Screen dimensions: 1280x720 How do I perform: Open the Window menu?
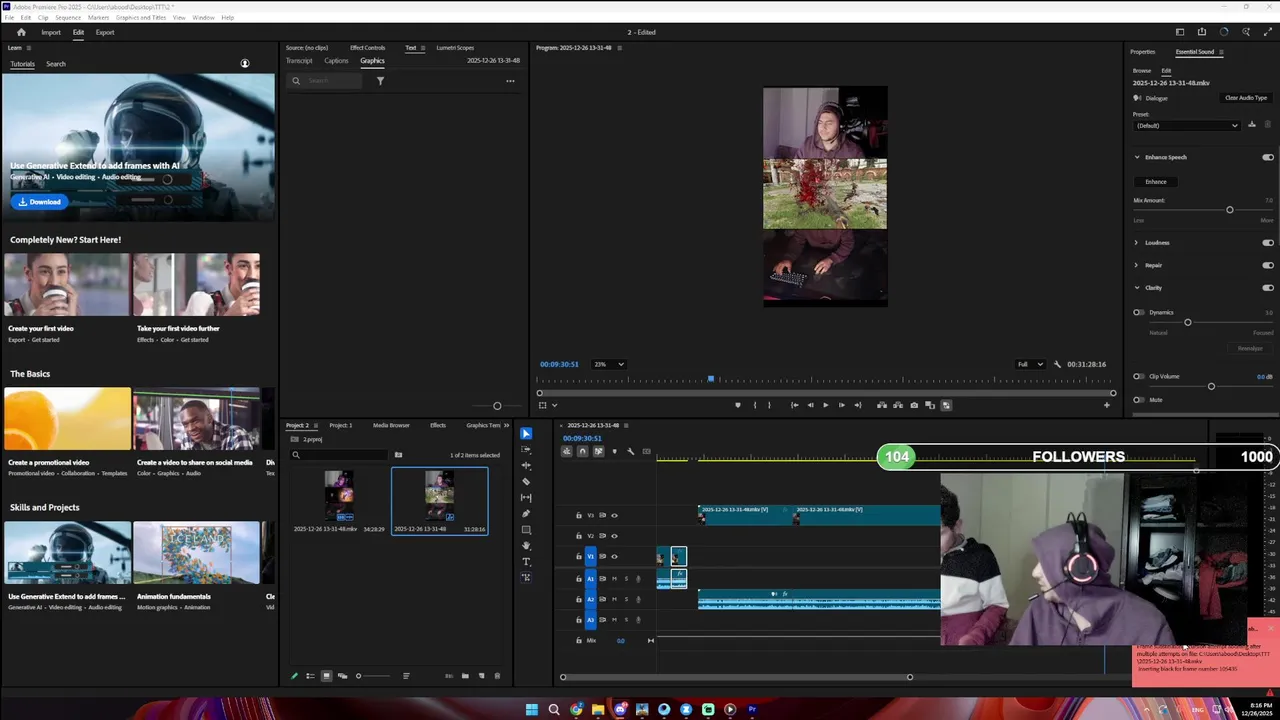click(x=203, y=18)
